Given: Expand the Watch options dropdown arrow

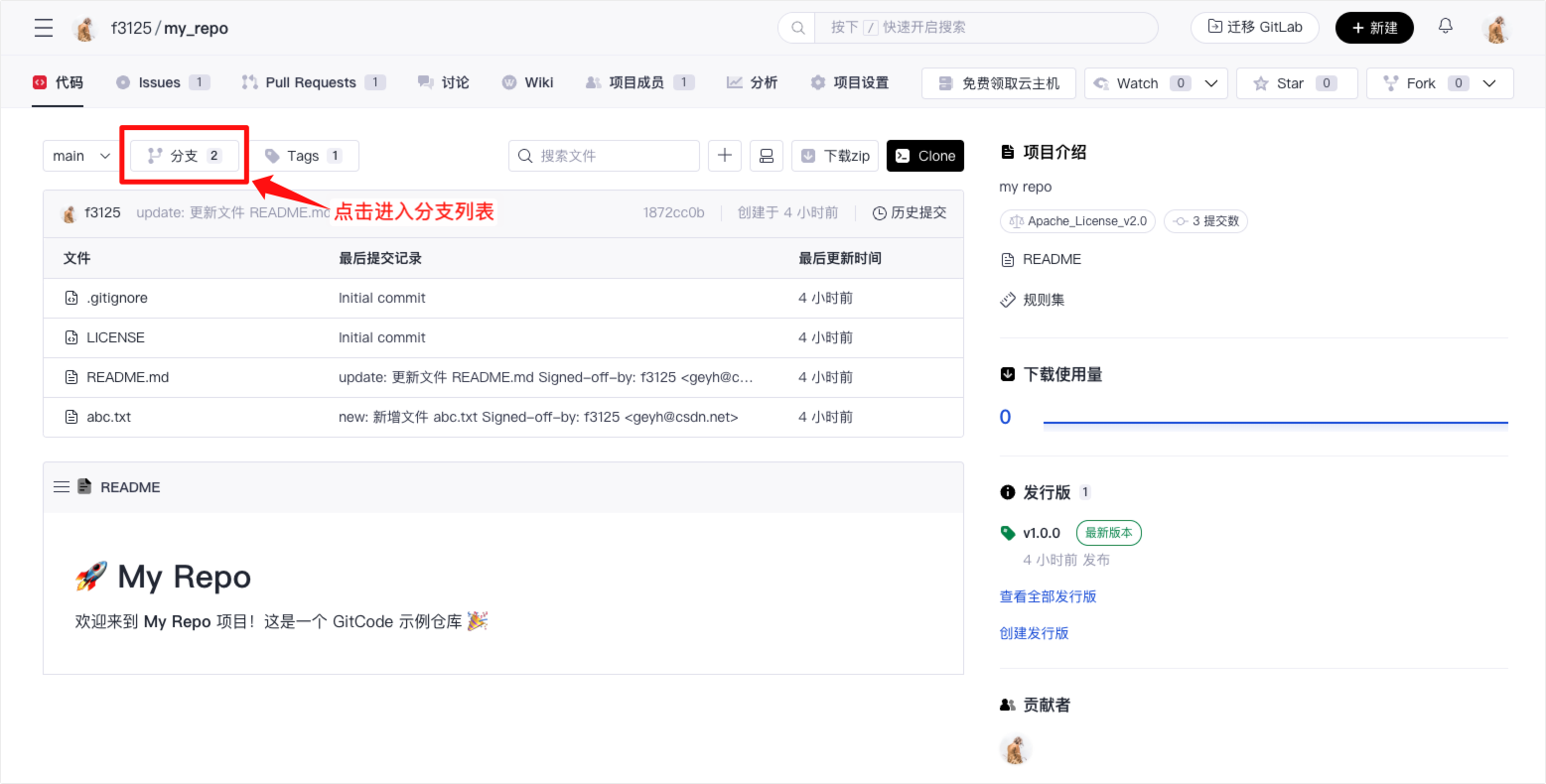Looking at the screenshot, I should pyautogui.click(x=1211, y=83).
